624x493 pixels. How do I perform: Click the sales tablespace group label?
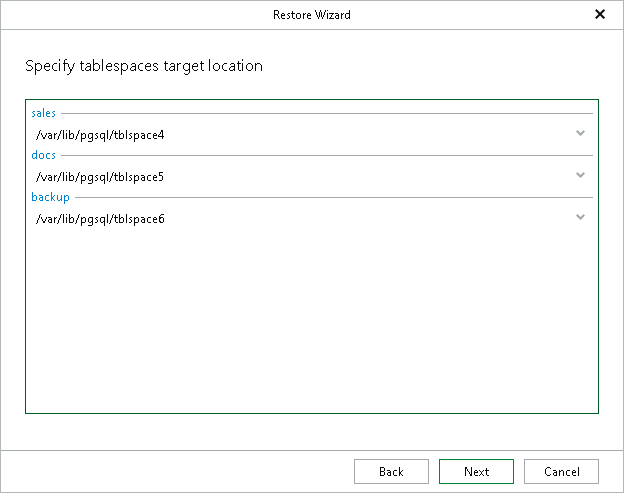[44, 114]
